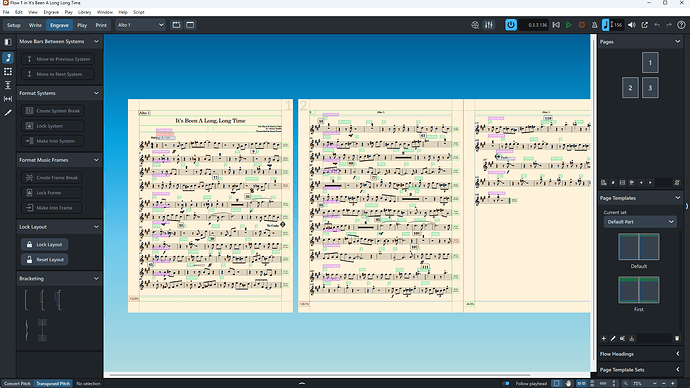This screenshot has height=388, width=690.
Task: Click the Lock Frame button
Action: pyautogui.click(x=51, y=193)
